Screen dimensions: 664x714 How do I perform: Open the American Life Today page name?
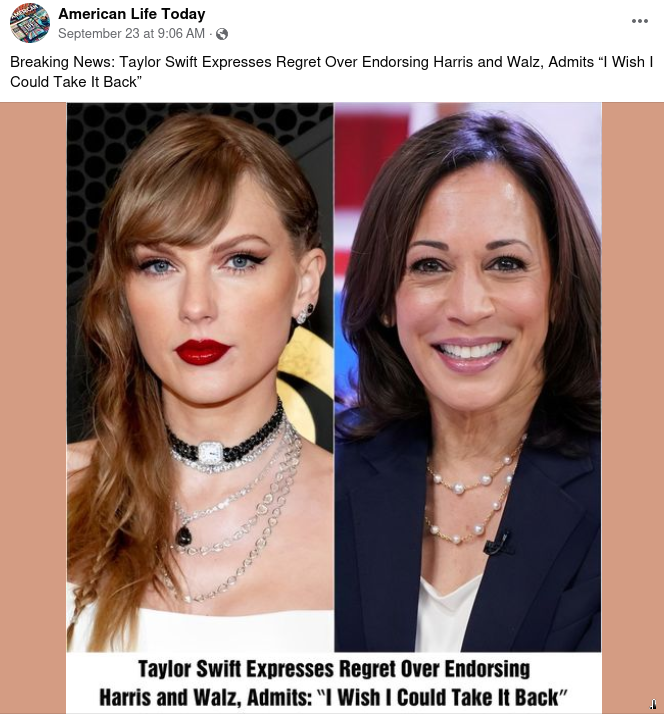pyautogui.click(x=131, y=14)
